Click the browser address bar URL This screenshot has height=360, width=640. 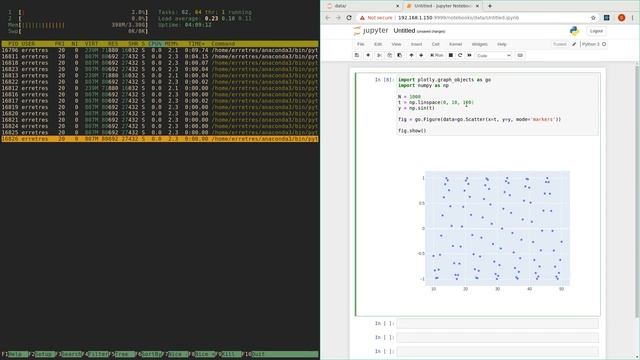click(458, 18)
